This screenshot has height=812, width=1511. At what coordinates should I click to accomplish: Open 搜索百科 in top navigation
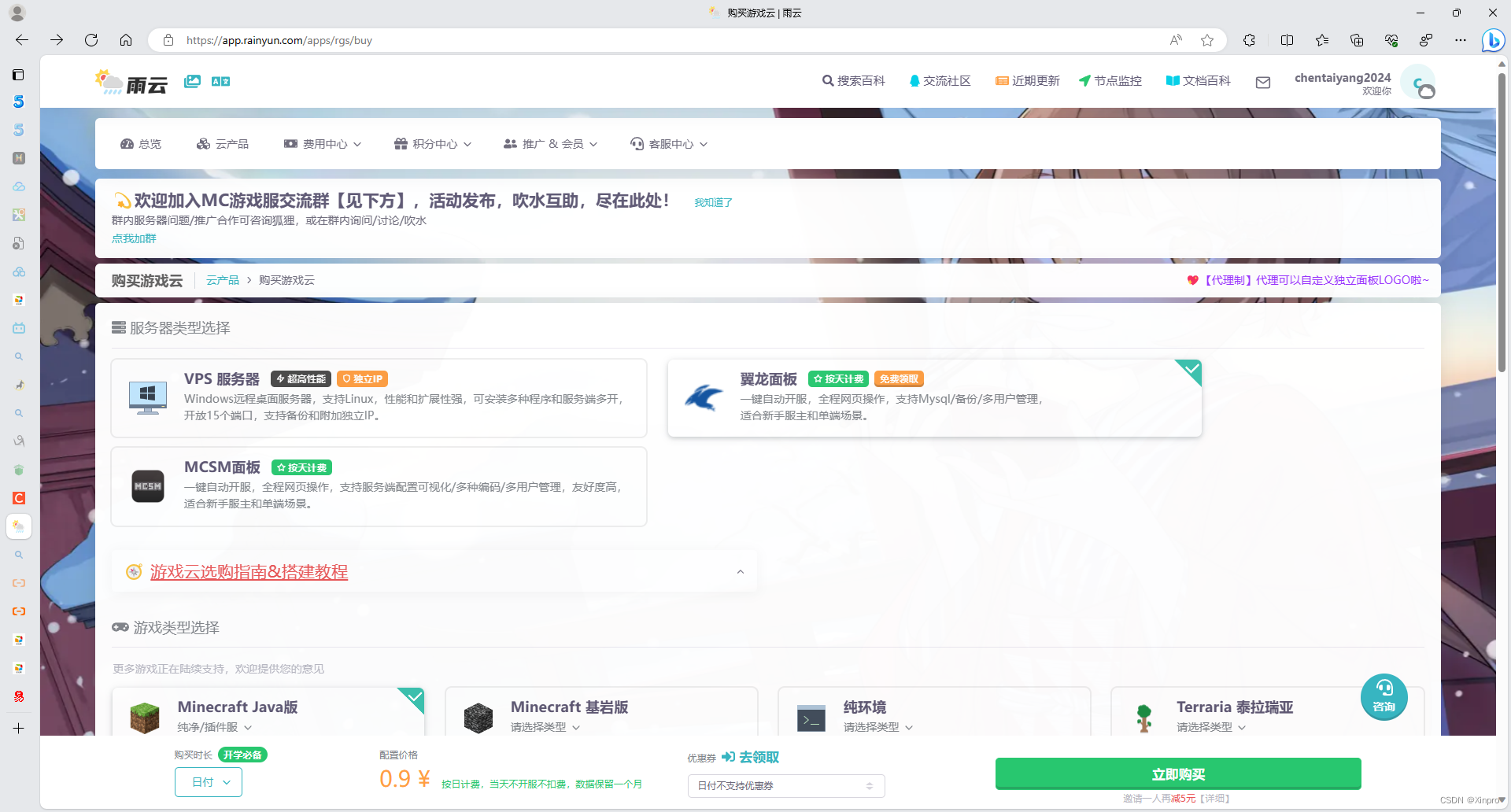pyautogui.click(x=854, y=81)
